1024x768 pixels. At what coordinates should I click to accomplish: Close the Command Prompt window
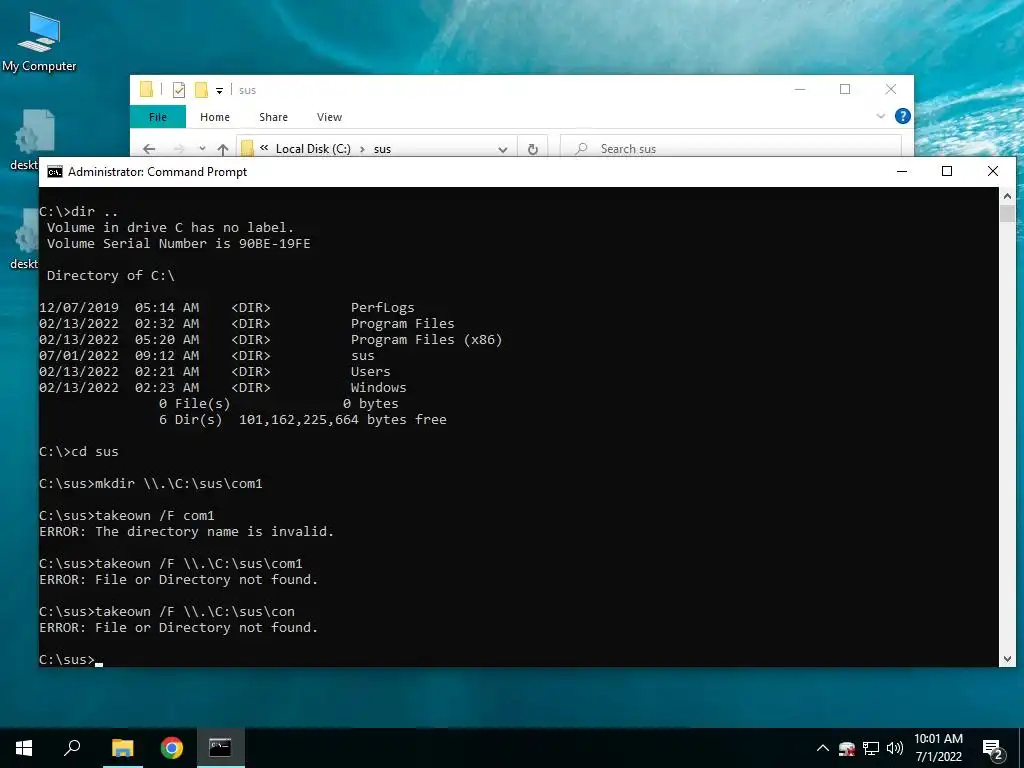click(x=993, y=171)
